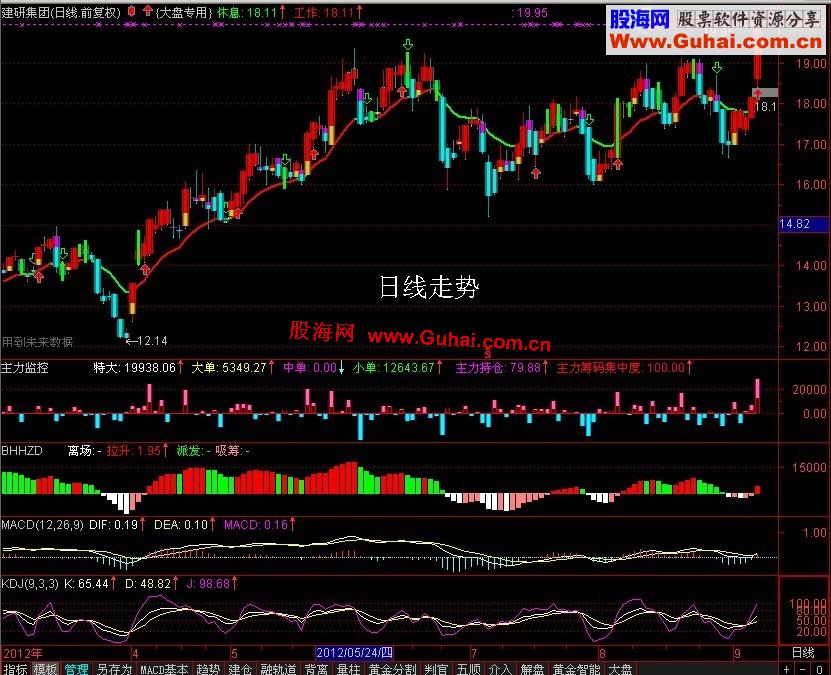This screenshot has width=831, height=675.
Task: Open the 融轨道 template tab
Action: (278, 669)
